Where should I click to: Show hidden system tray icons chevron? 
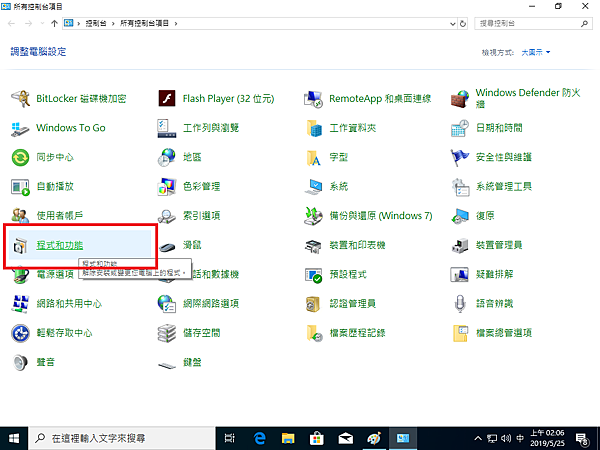pyautogui.click(x=478, y=438)
